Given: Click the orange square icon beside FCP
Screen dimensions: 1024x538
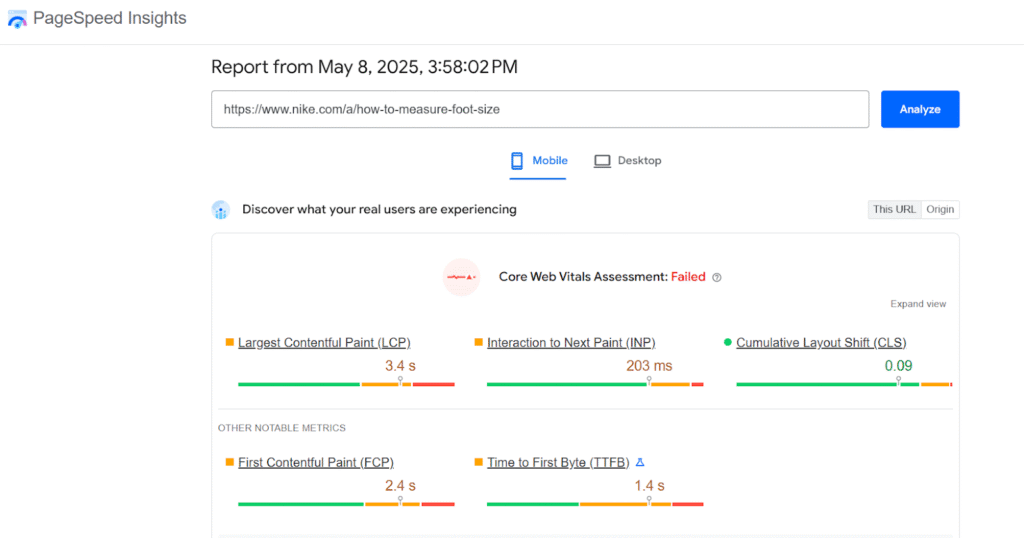Looking at the screenshot, I should [229, 462].
